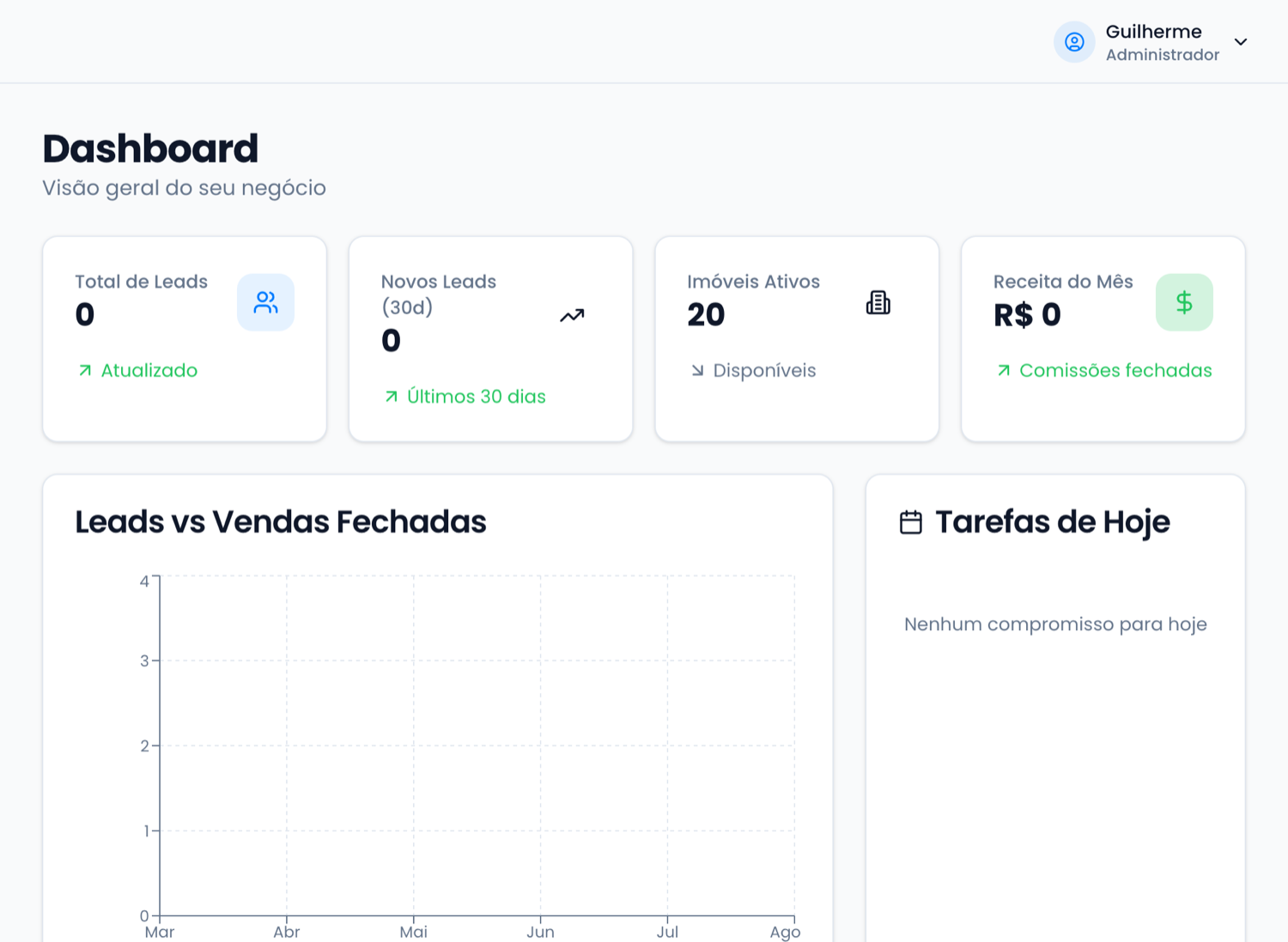Click the 'R$ 0' revenue value

[x=1027, y=315]
